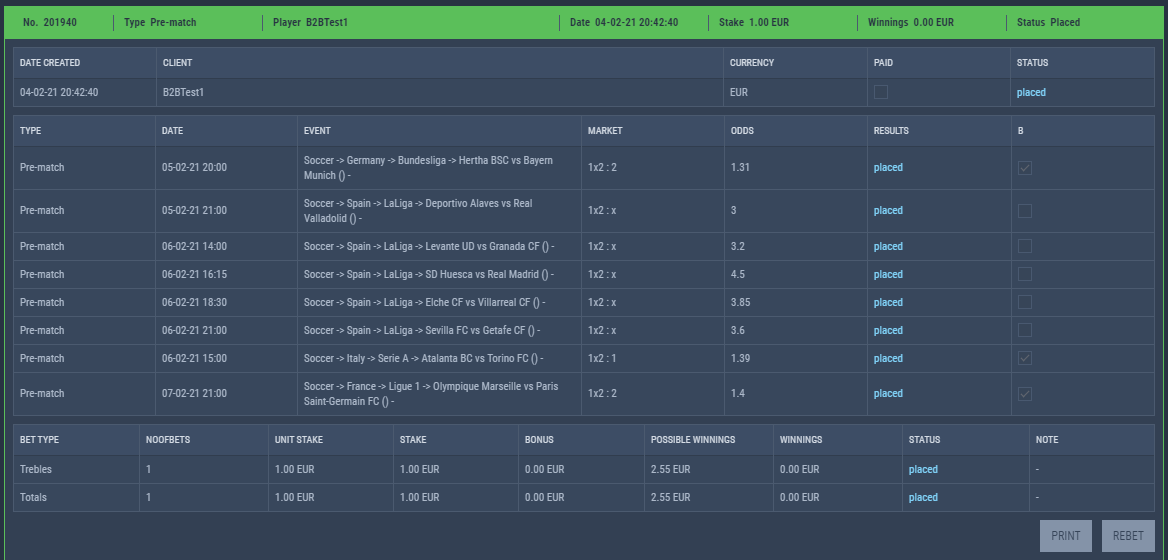Toggle B checkbox for SD Huesca vs Real Madrid
The image size is (1168, 560).
tap(1025, 275)
